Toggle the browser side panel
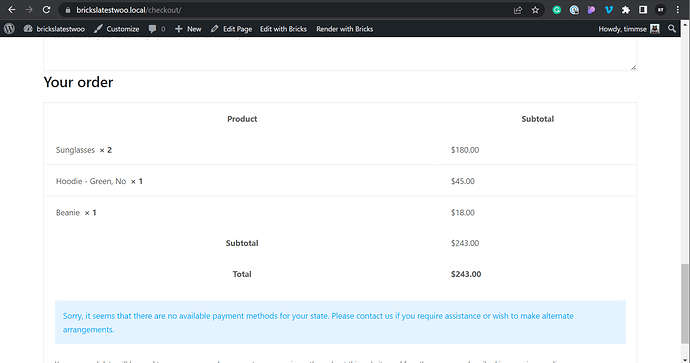This screenshot has width=690, height=363. (643, 10)
